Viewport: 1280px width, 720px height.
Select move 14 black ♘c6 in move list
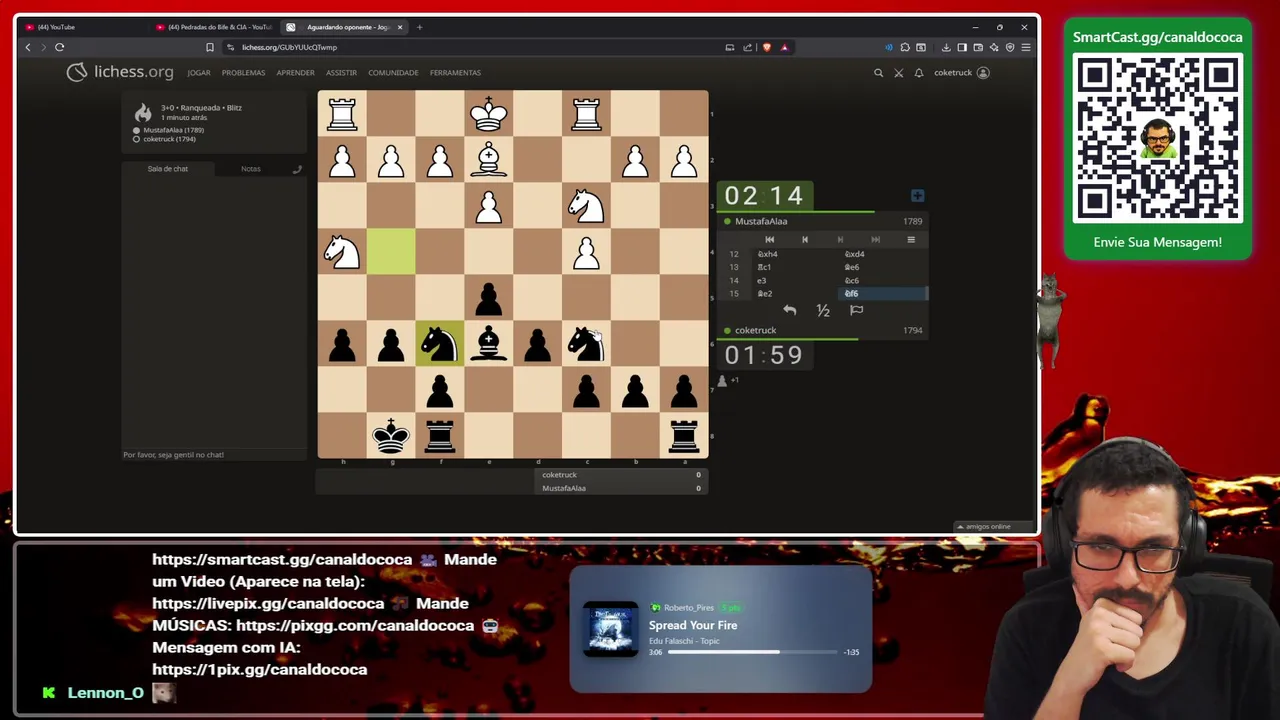pos(880,281)
